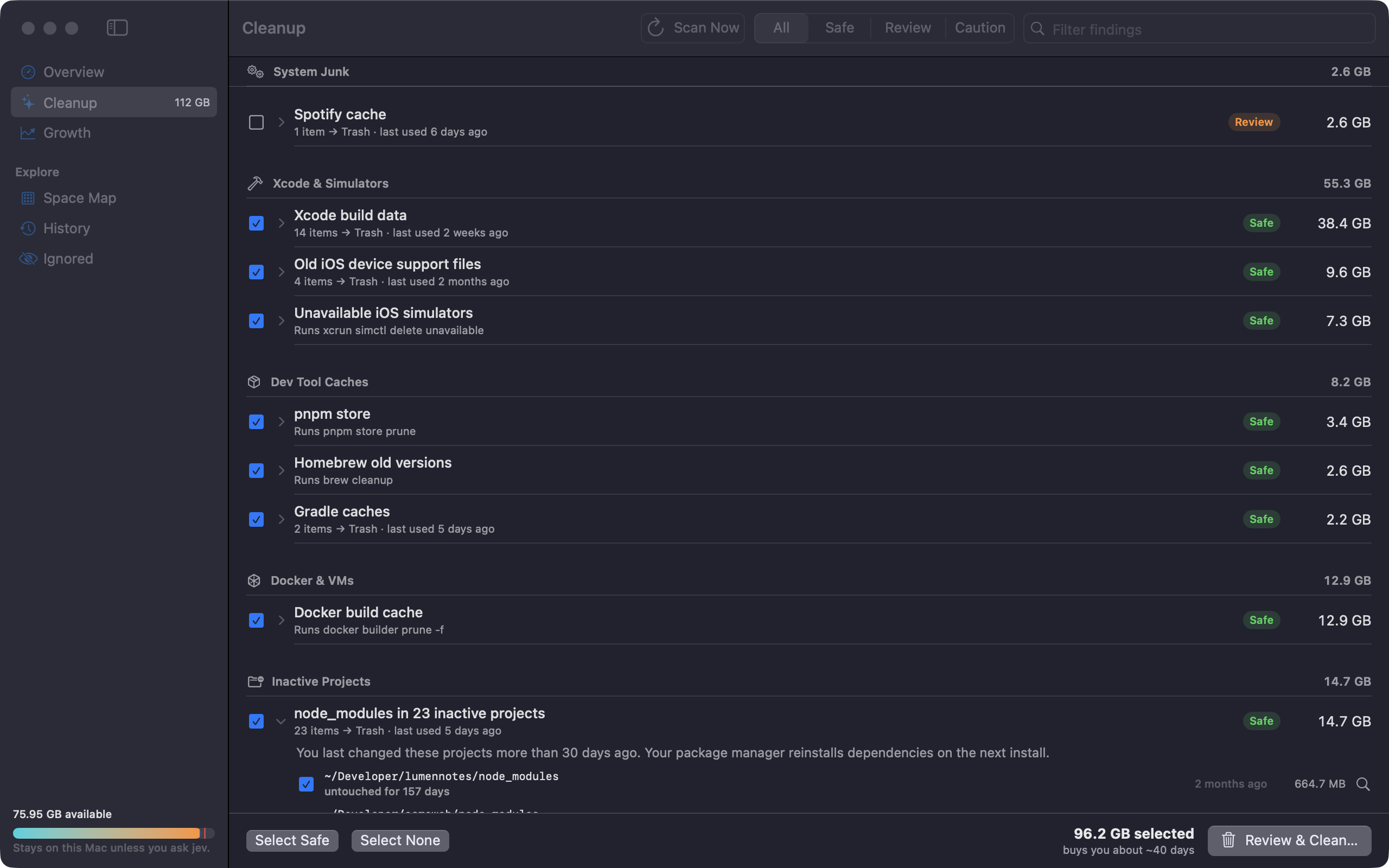Expand the Homebrew old versions row

(x=281, y=471)
